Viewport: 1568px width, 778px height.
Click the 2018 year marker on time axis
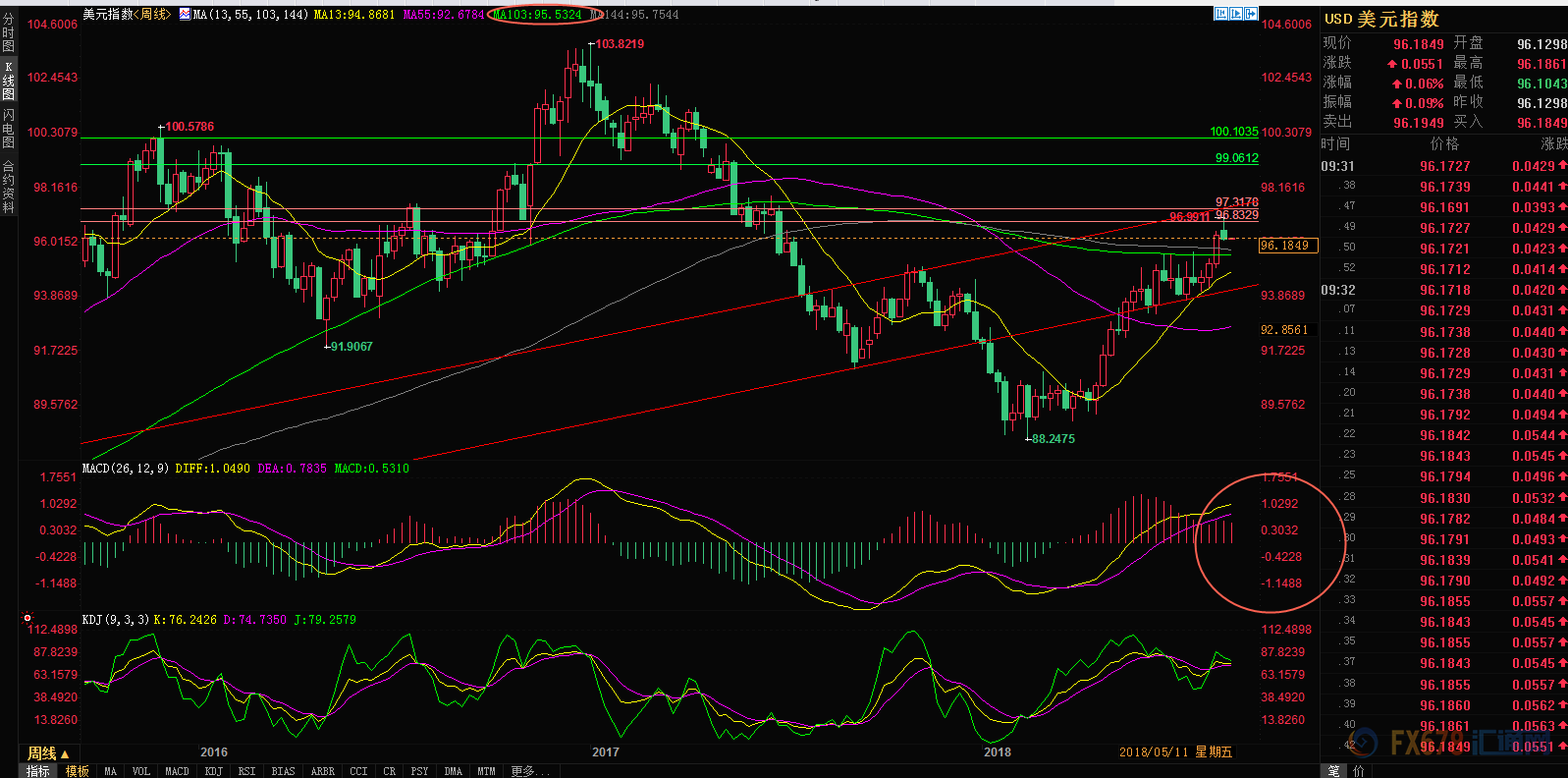[x=998, y=751]
